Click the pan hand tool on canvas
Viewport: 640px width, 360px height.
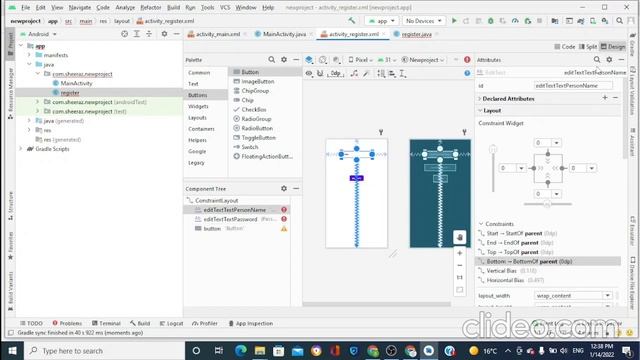[460, 237]
